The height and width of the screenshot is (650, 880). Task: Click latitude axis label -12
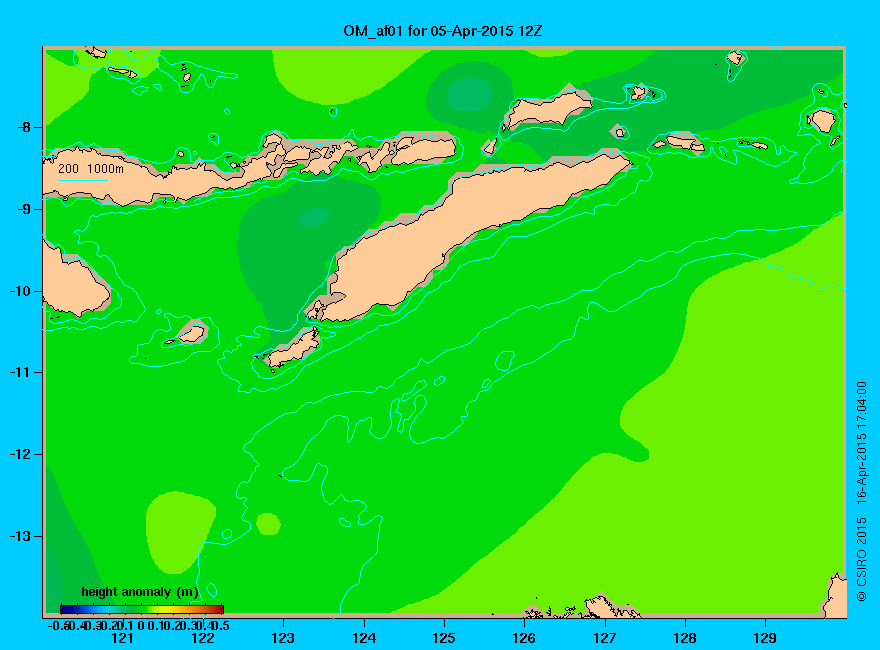[x=20, y=454]
